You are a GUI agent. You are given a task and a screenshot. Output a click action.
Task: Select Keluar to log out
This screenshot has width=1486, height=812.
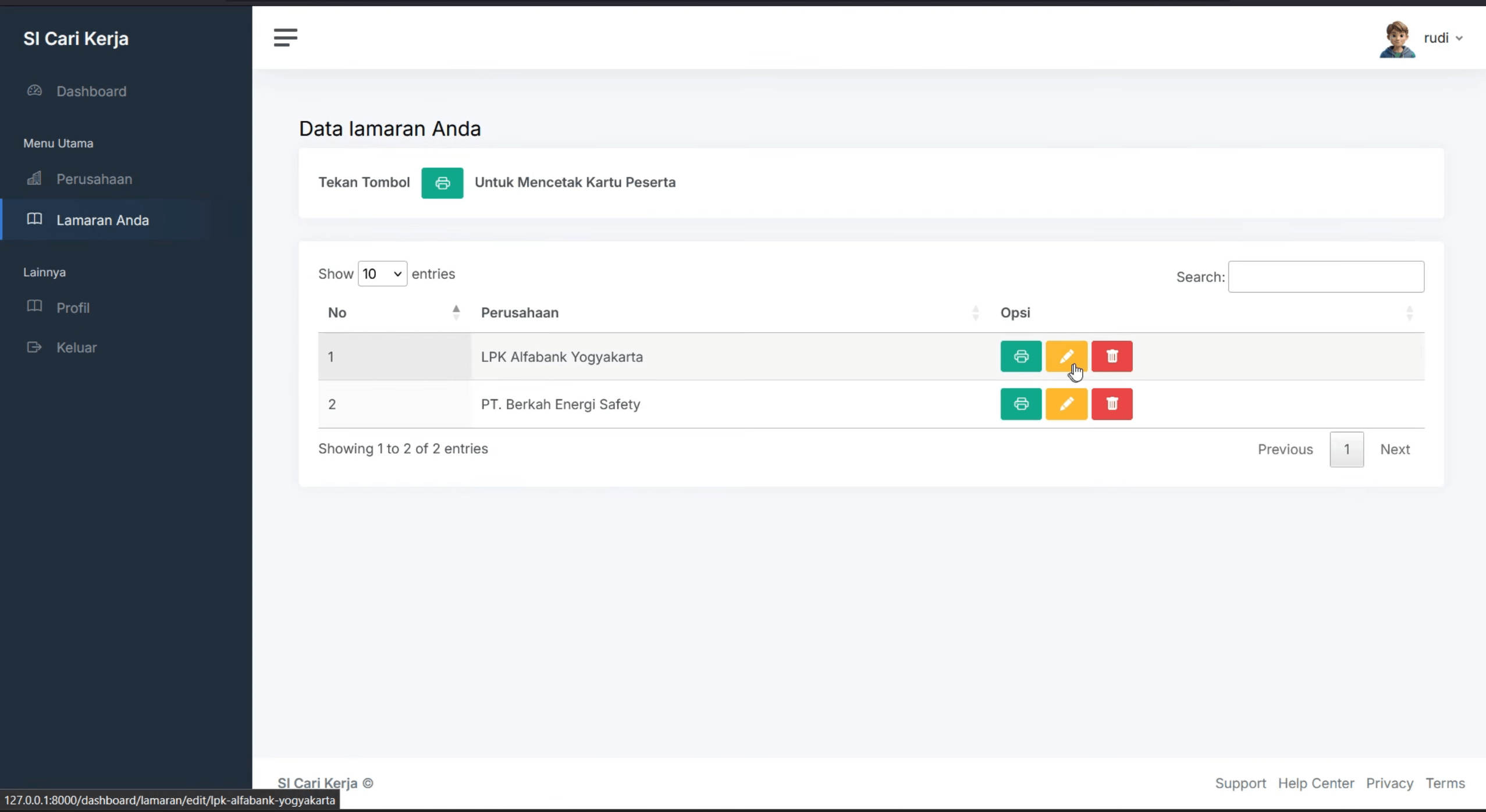(x=76, y=347)
